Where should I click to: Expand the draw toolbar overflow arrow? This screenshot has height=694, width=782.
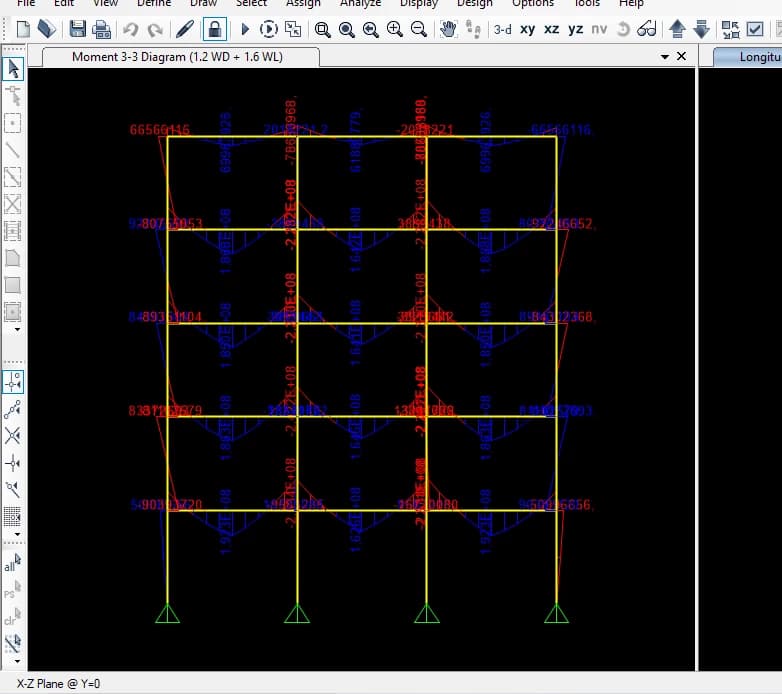point(17,330)
